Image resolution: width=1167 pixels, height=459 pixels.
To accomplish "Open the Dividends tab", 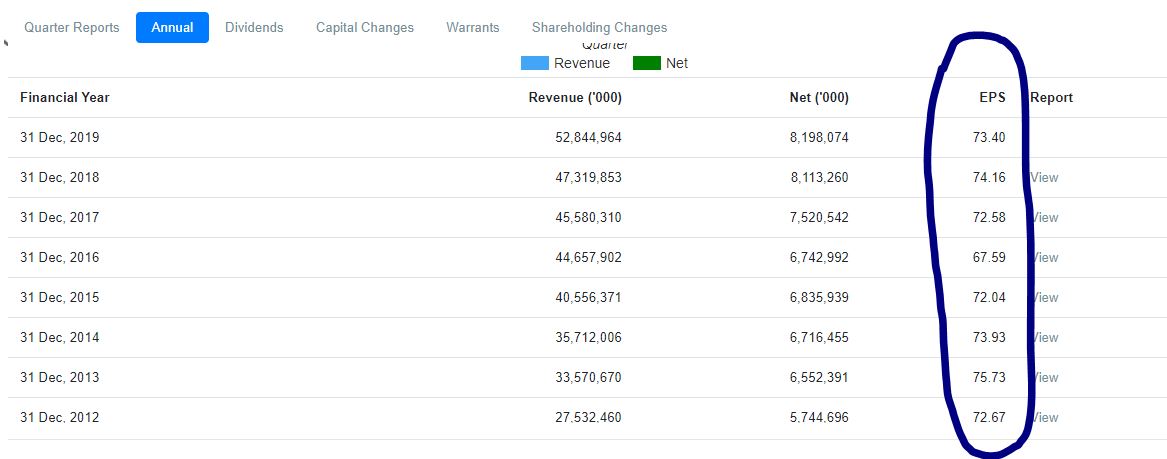I will click(x=254, y=28).
